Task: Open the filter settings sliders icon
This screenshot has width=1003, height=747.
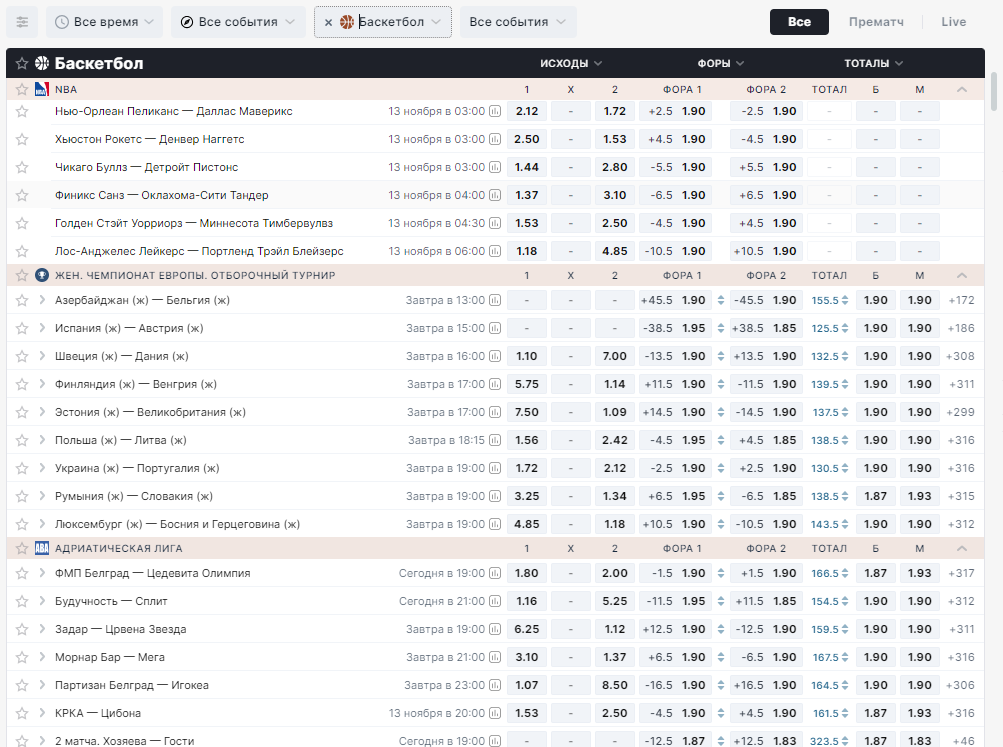Action: tap(22, 22)
